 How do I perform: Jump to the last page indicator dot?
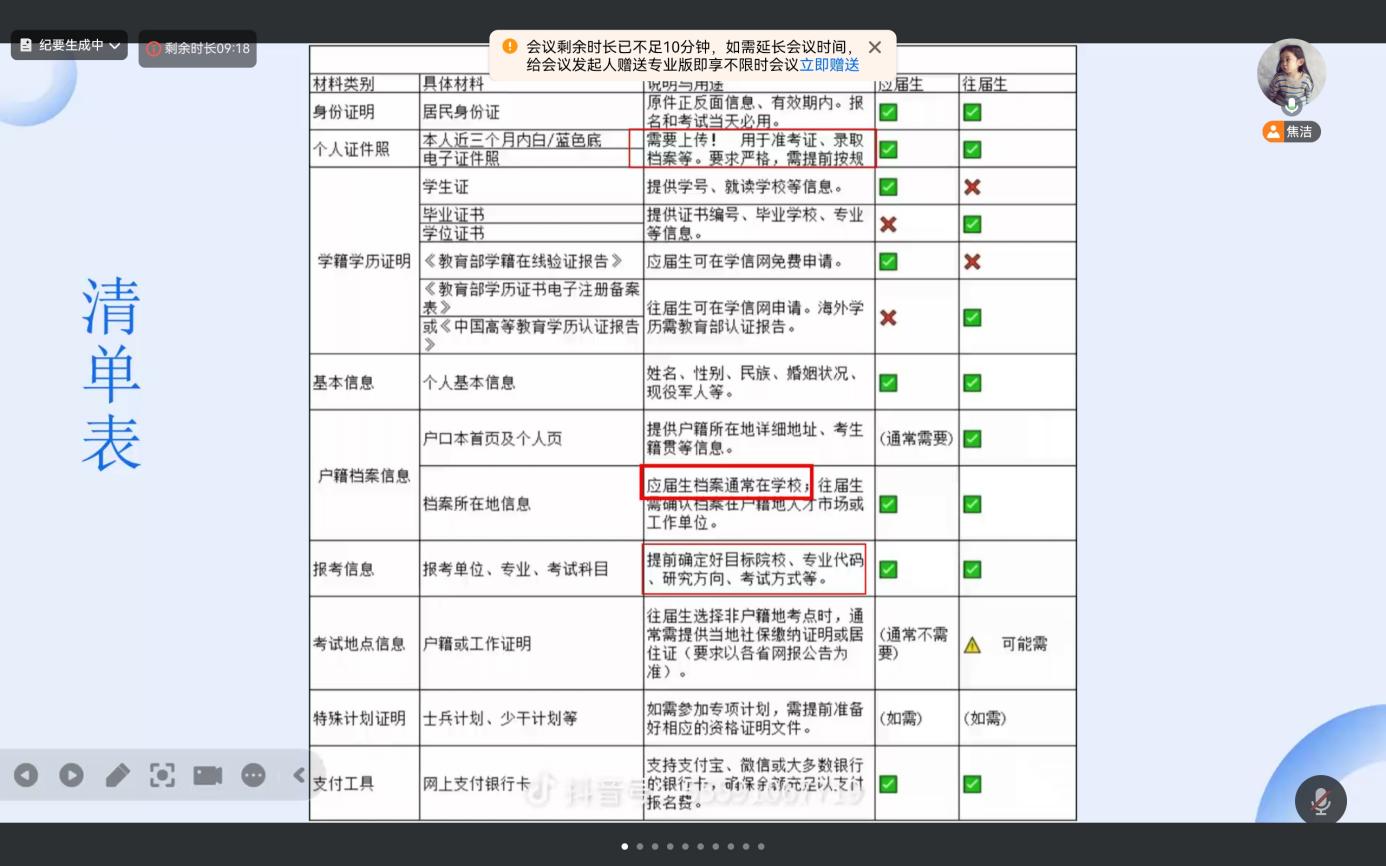761,846
